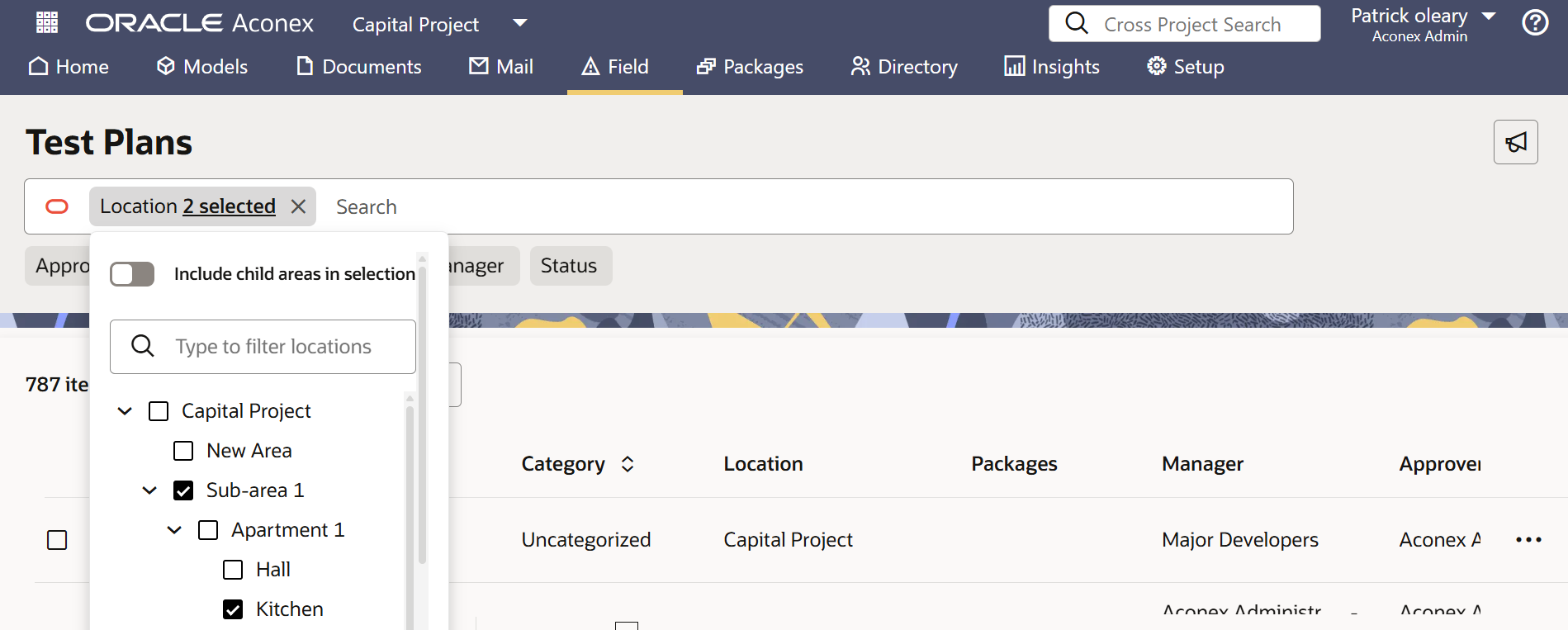Sort by Category column arrows
Screen dimensions: 1568x630
628,464
